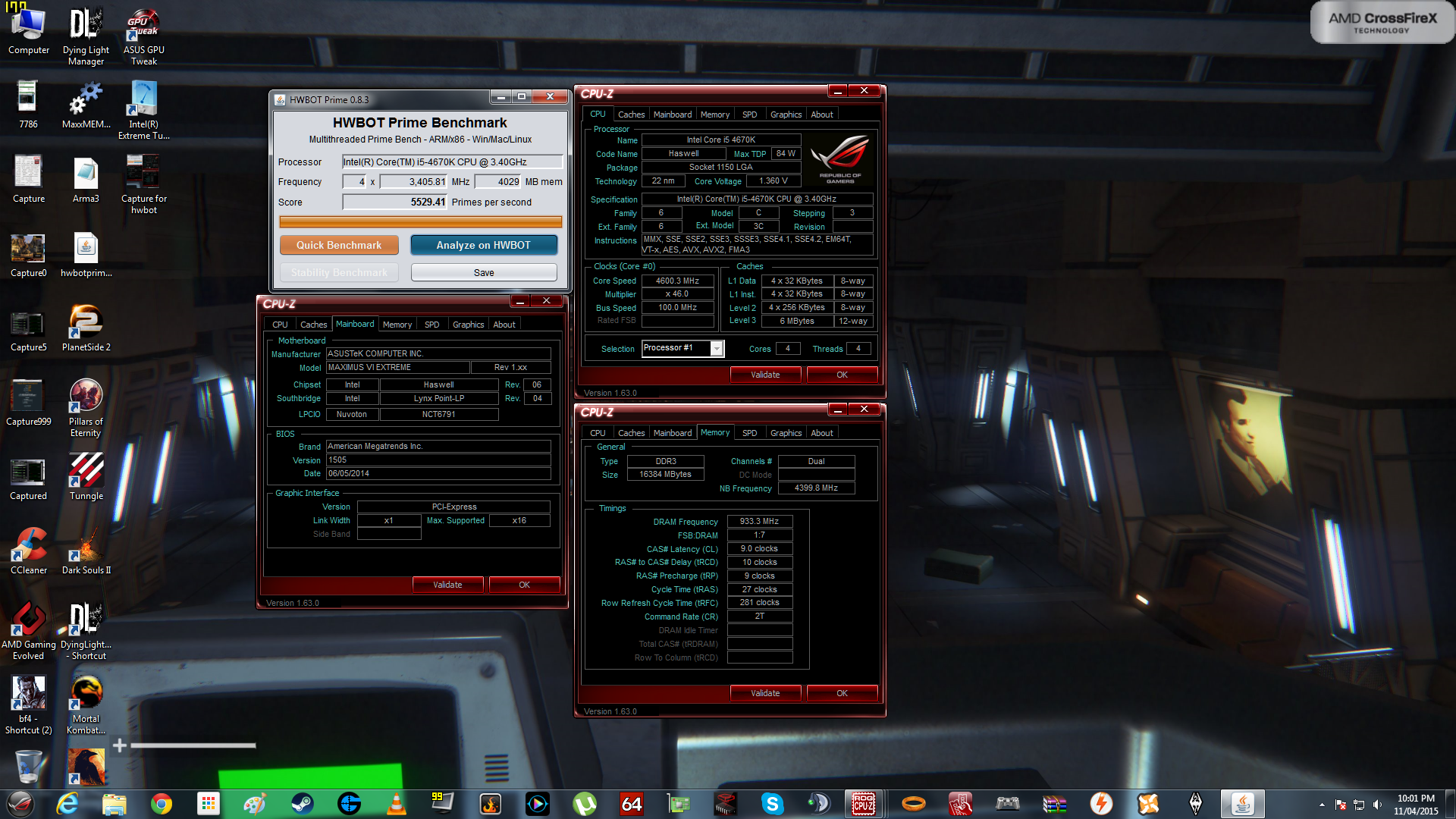Open WinRAR from the taskbar
This screenshot has width=1456, height=819.
[x=1054, y=803]
